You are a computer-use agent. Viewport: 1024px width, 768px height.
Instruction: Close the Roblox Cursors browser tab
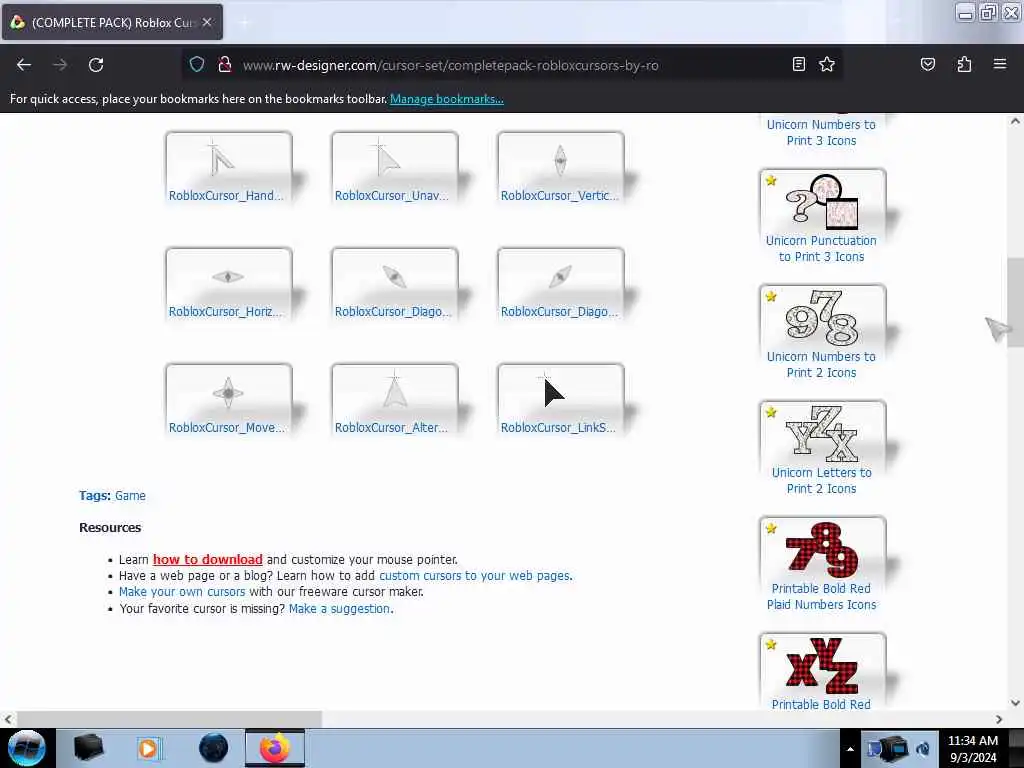click(207, 22)
